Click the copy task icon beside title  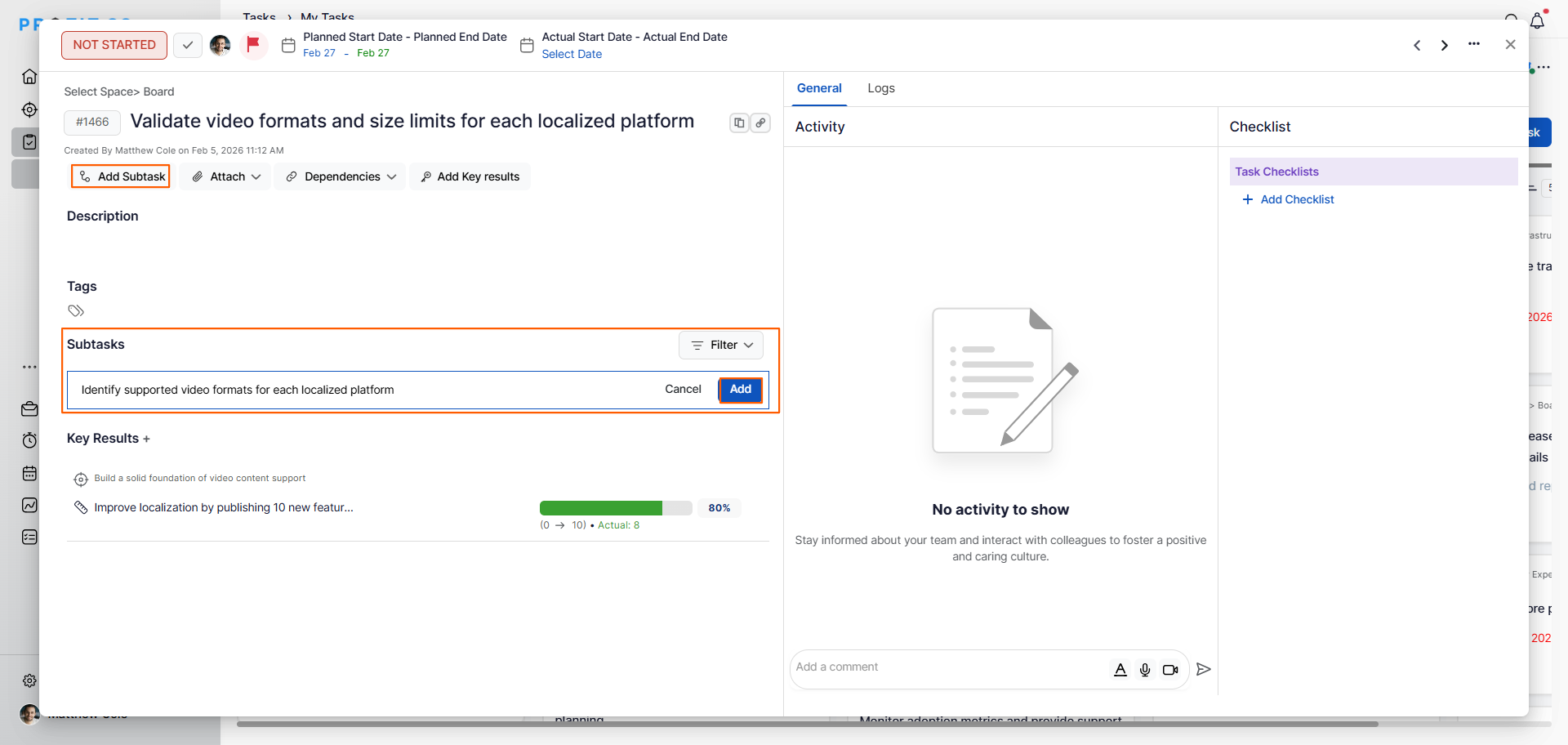739,123
